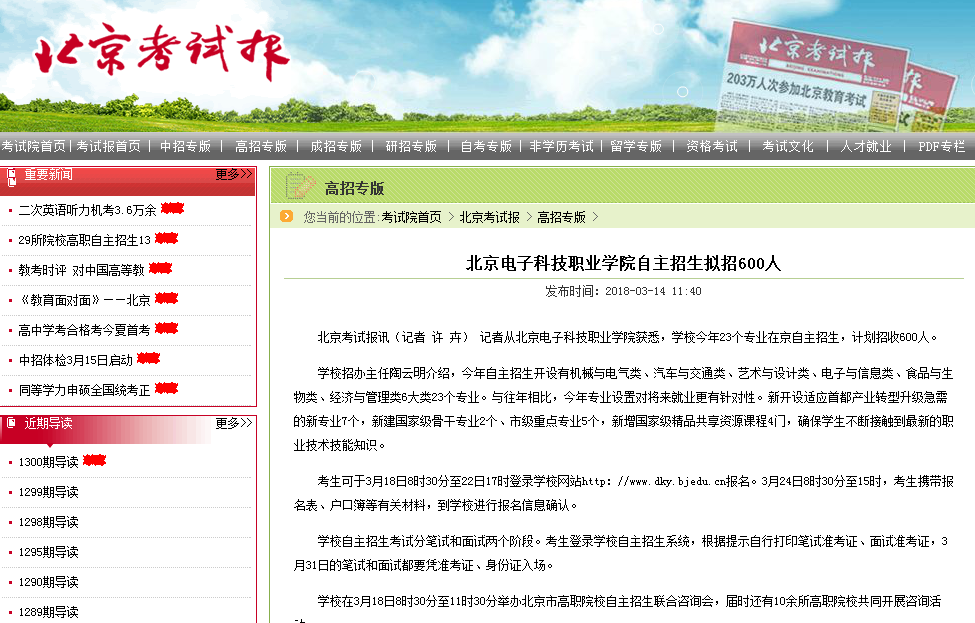Viewport: 975px width, 623px height.
Task: Open the 同等学力申硕全国统考正 news link
Action: pos(84,390)
